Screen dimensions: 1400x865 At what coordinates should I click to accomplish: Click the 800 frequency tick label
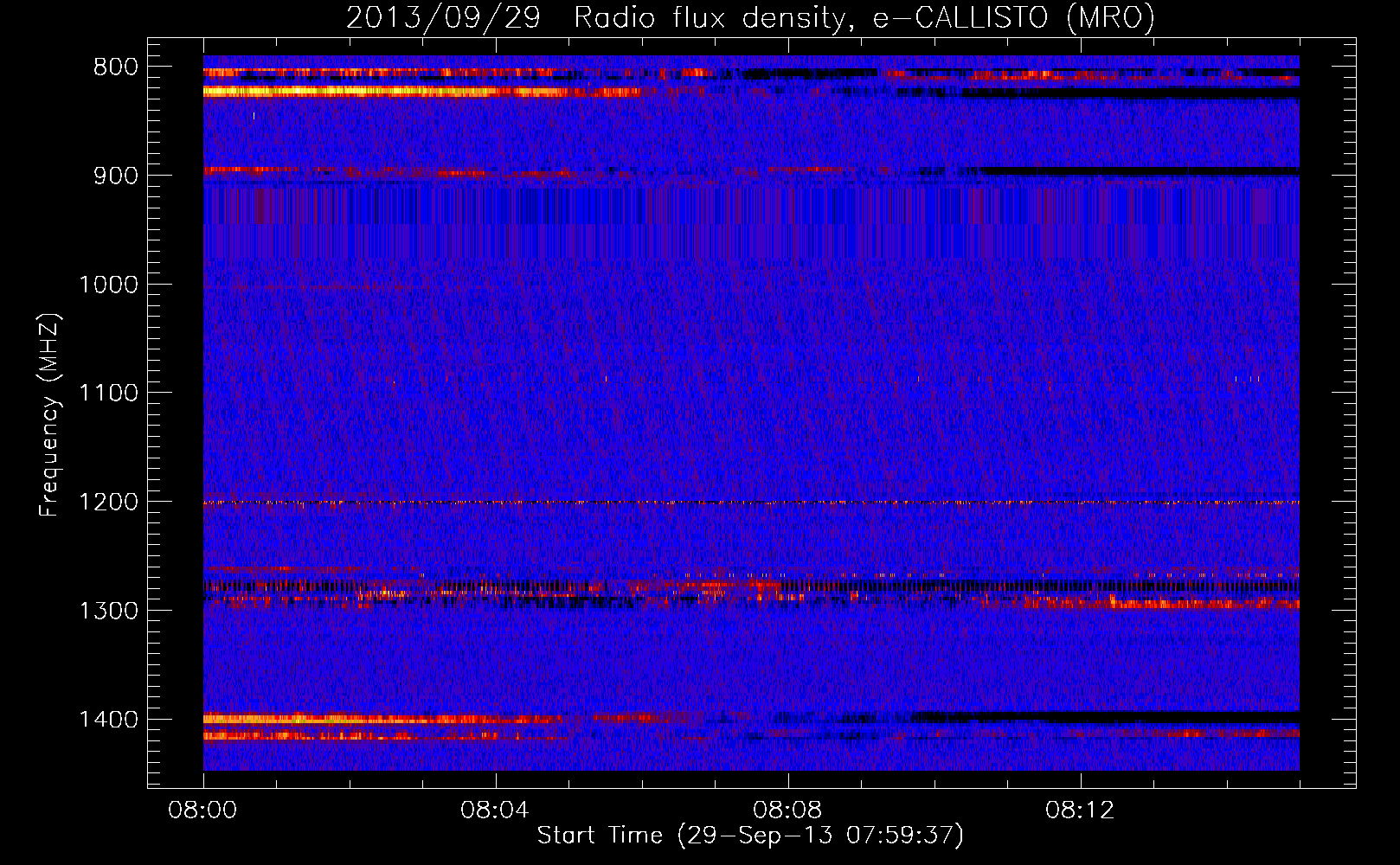(x=116, y=67)
